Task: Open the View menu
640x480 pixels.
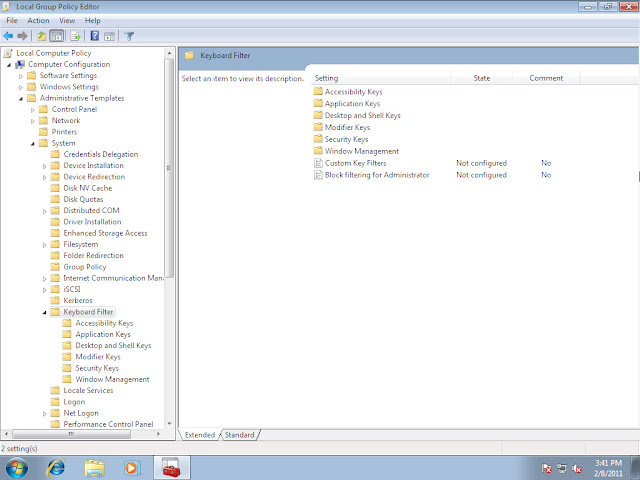Action: (67, 20)
